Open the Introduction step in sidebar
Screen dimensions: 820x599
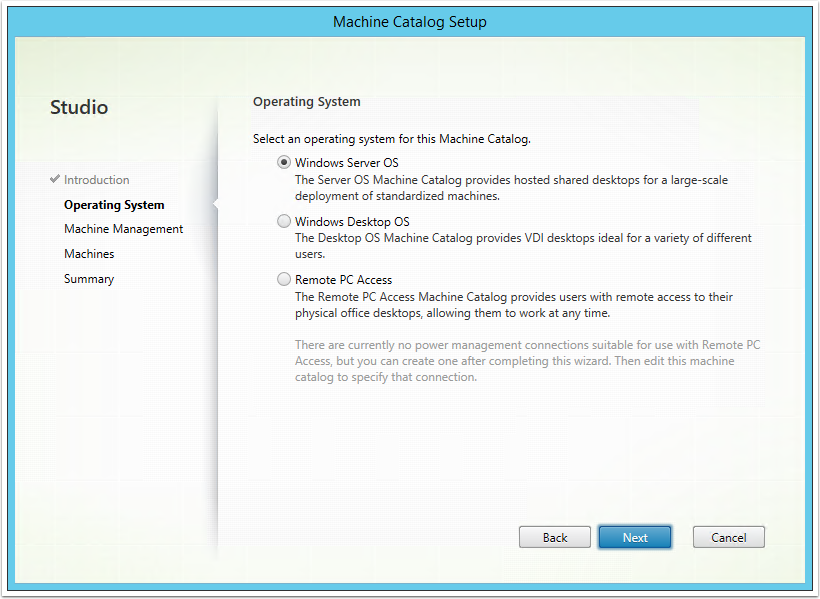click(x=97, y=180)
